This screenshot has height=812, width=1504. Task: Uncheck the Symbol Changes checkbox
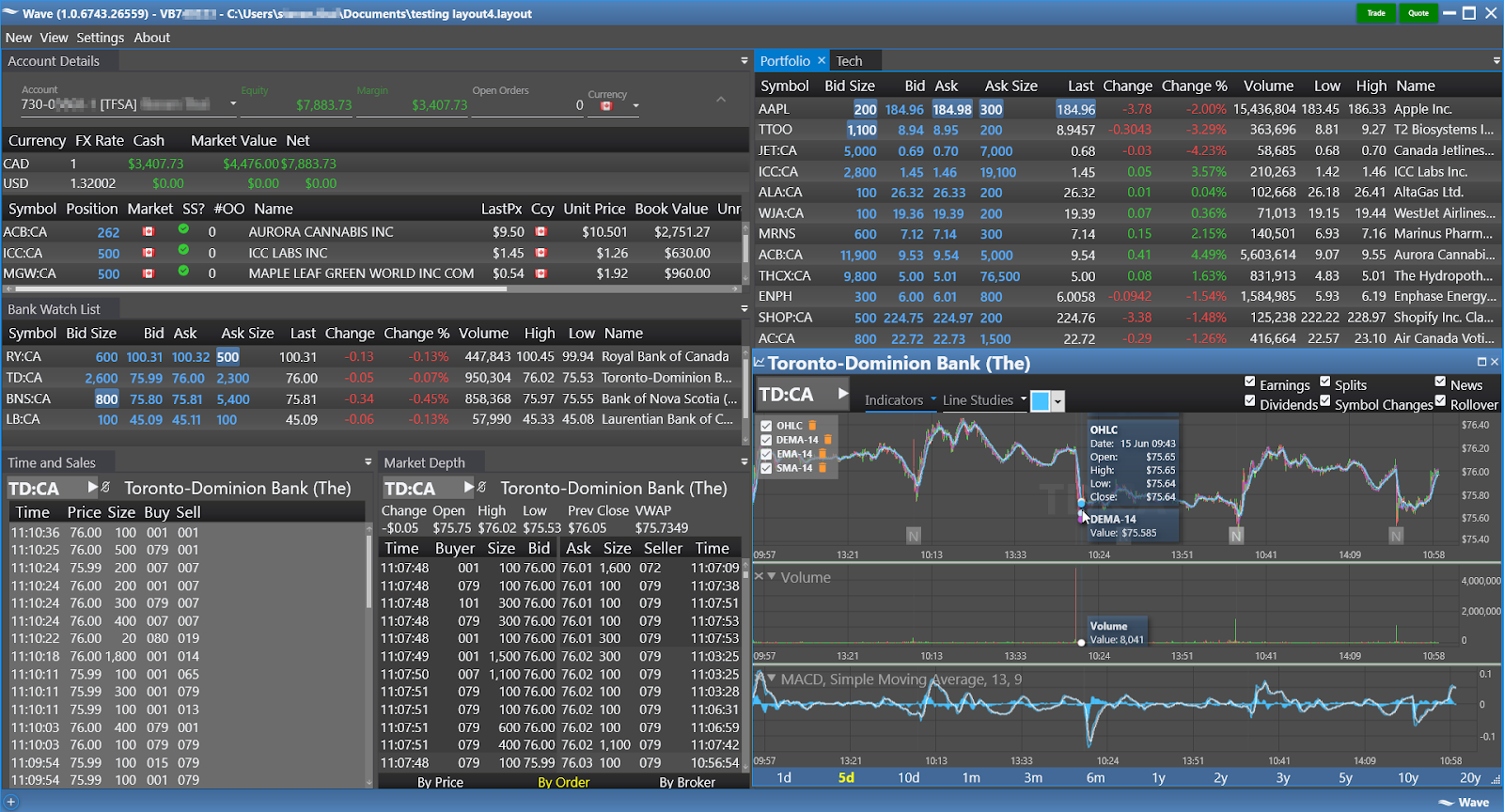point(1325,400)
